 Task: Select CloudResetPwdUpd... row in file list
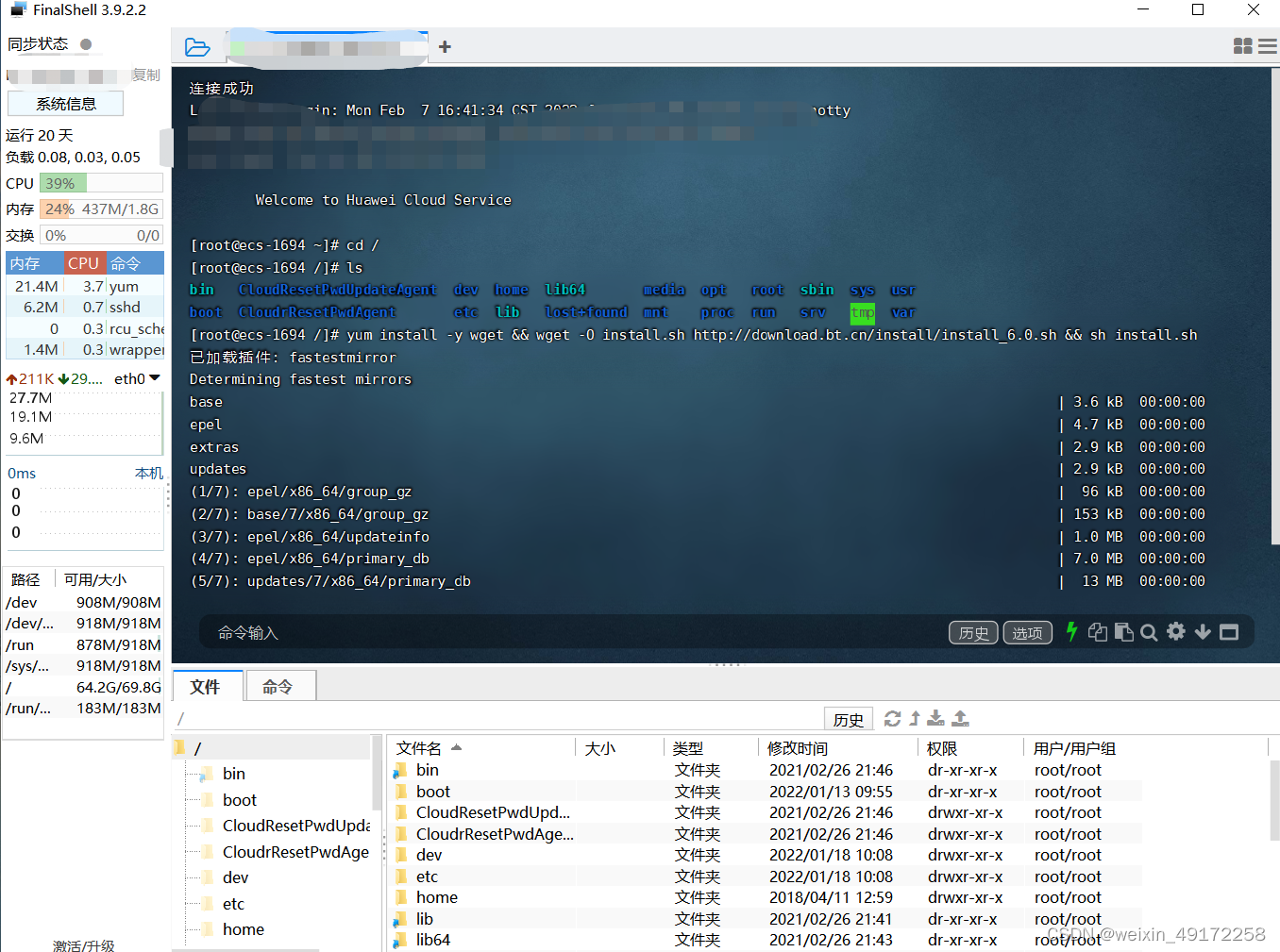[x=765, y=812]
